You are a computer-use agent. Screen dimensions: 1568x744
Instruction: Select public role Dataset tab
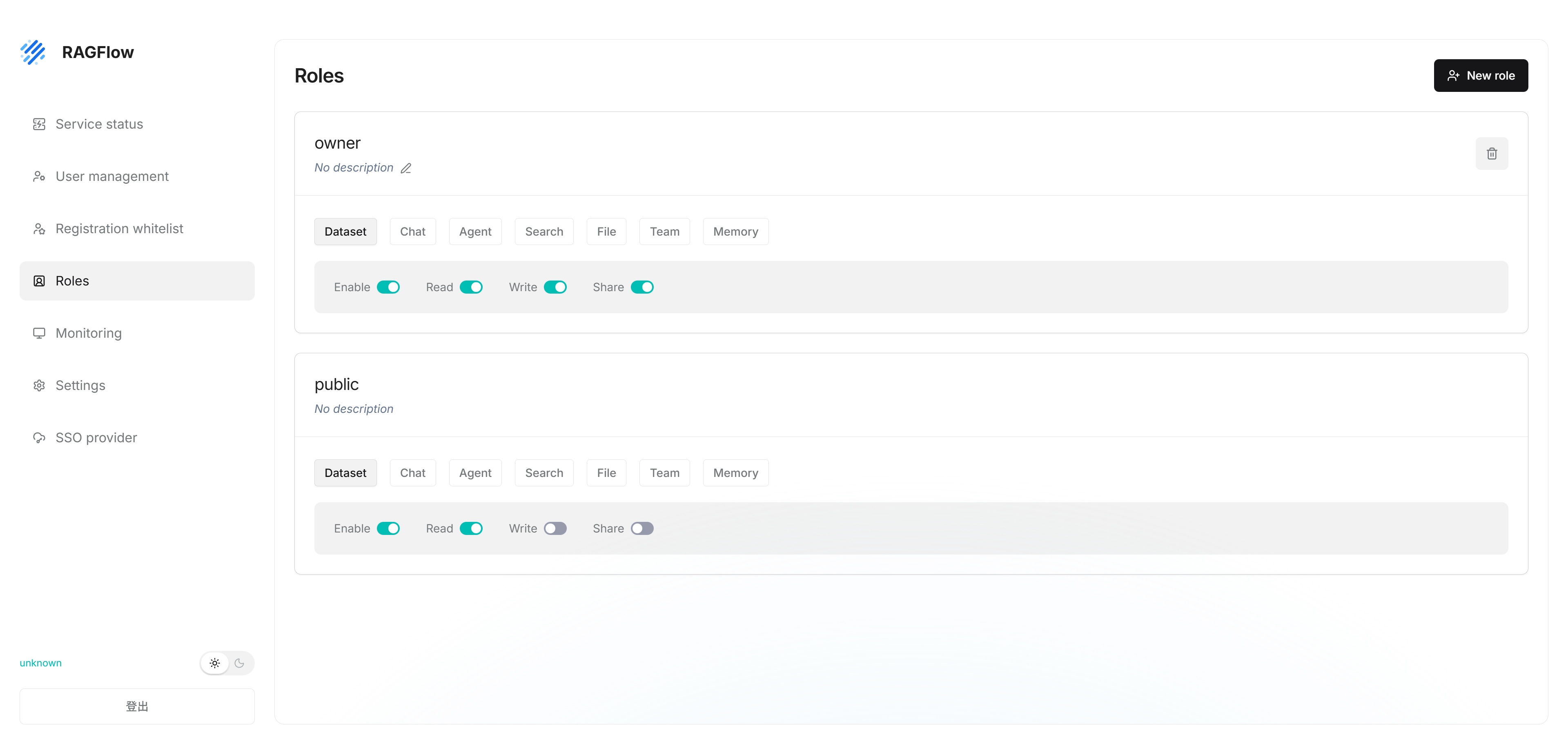click(345, 473)
